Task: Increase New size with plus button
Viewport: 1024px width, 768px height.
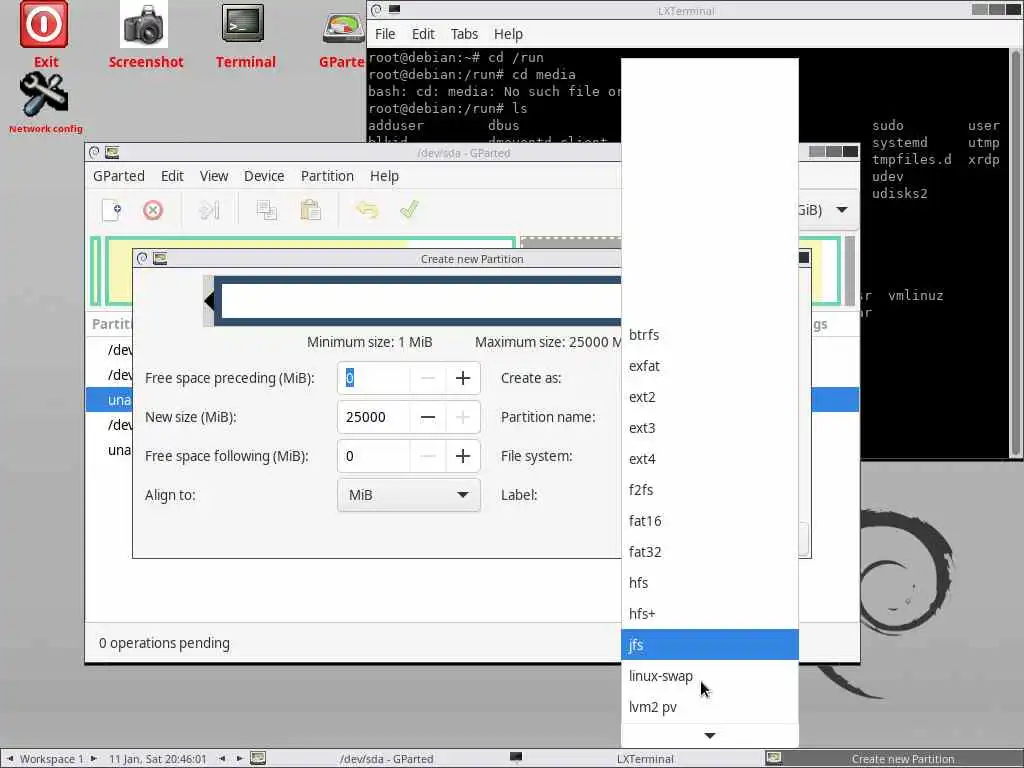Action: pyautogui.click(x=462, y=417)
